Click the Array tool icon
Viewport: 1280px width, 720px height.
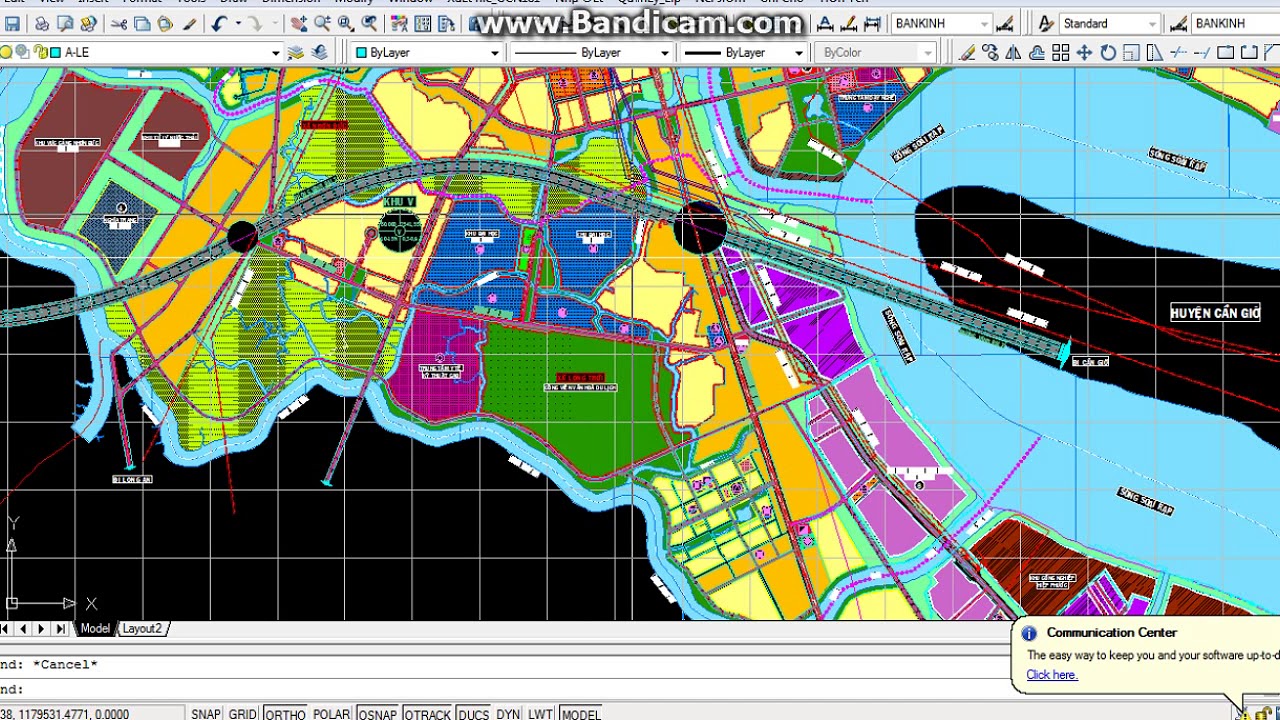click(1060, 53)
